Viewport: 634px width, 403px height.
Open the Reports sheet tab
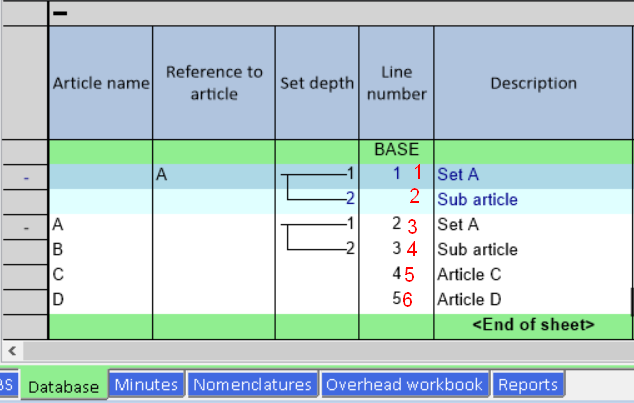pyautogui.click(x=528, y=385)
